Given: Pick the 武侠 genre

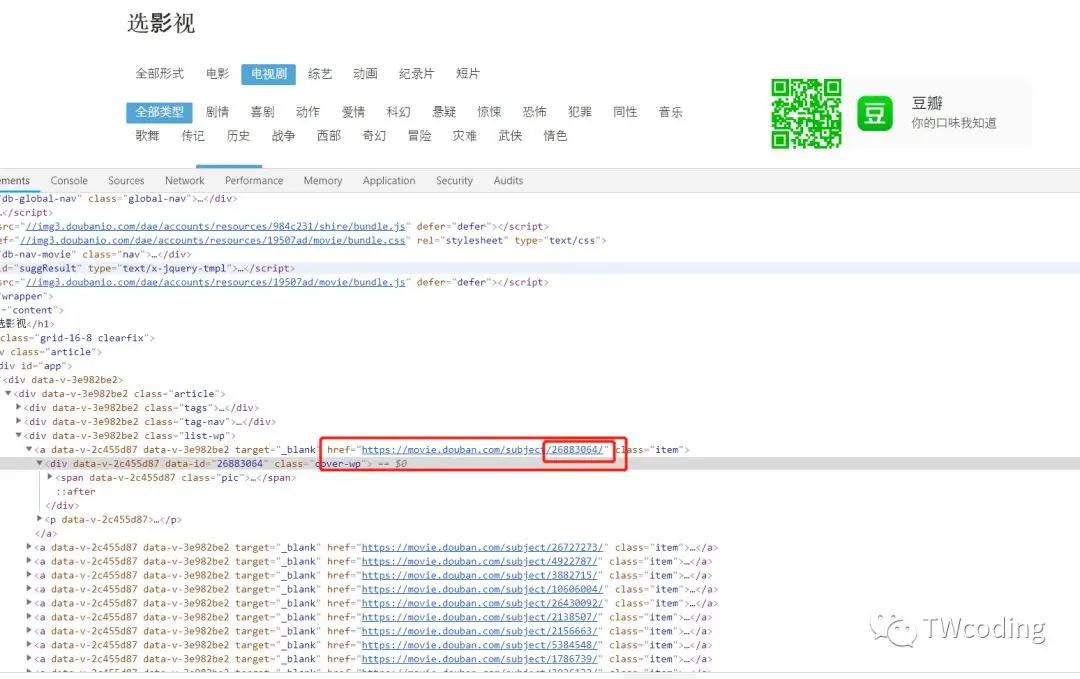Looking at the screenshot, I should coord(510,136).
